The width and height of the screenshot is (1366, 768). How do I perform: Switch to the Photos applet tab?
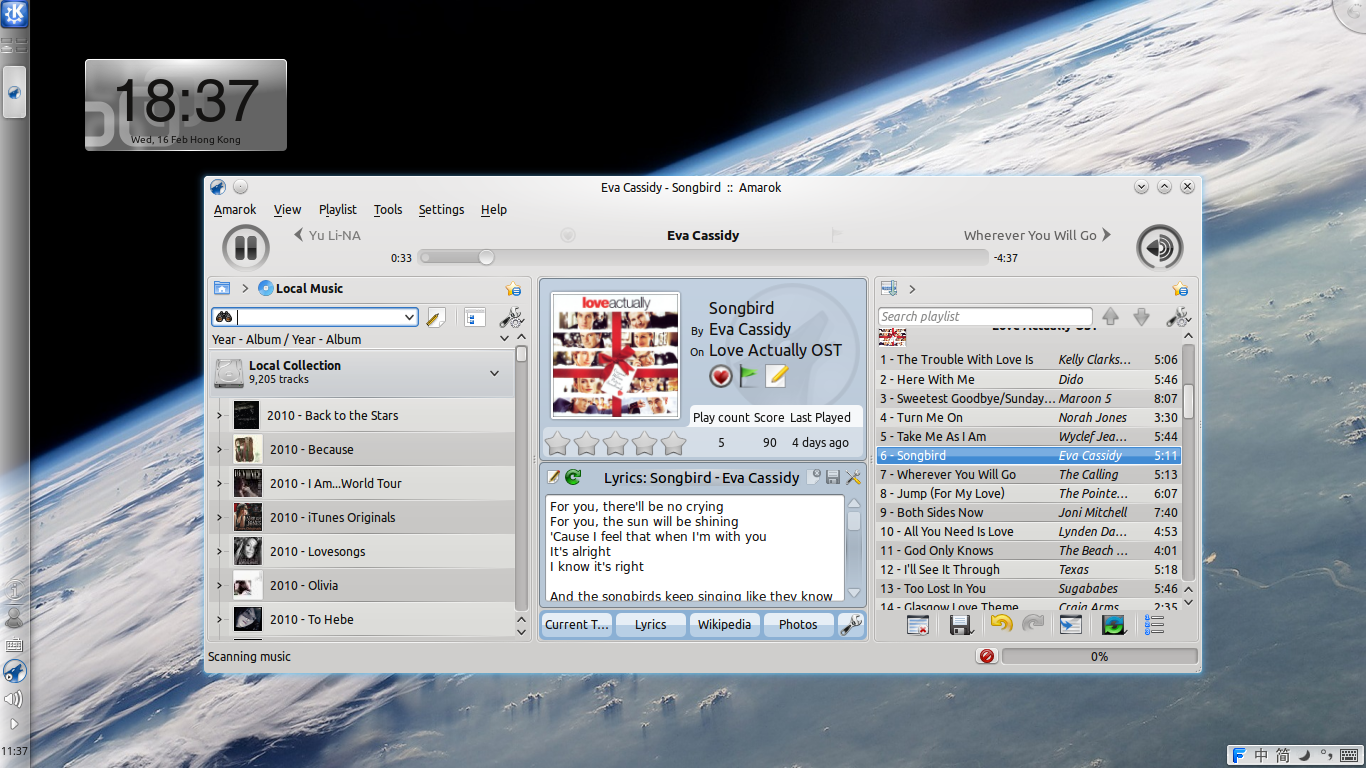click(x=798, y=624)
